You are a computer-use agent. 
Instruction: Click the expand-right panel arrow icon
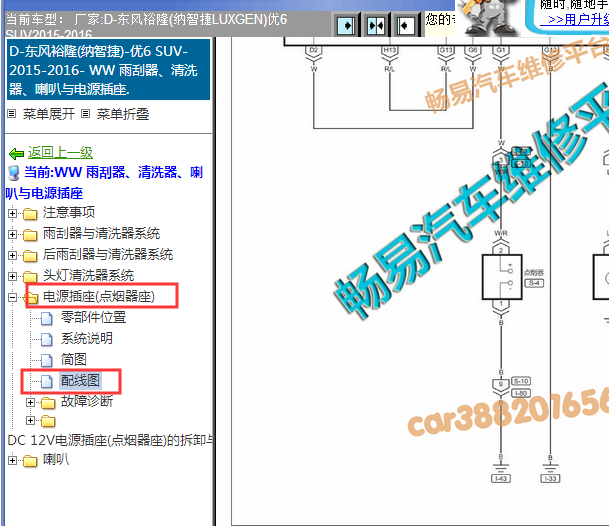(x=346, y=26)
